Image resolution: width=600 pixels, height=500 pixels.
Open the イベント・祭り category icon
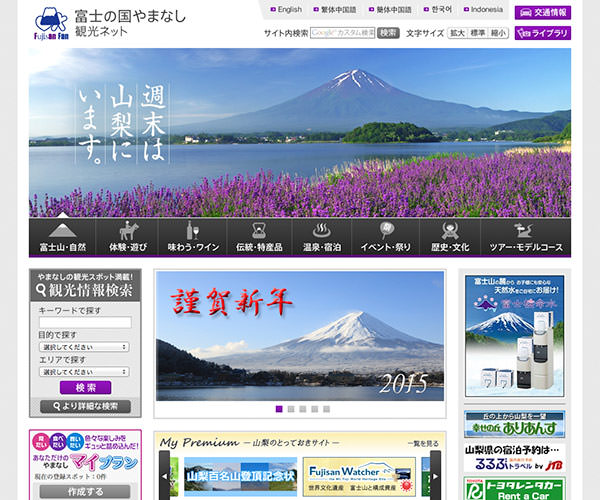click(x=385, y=231)
